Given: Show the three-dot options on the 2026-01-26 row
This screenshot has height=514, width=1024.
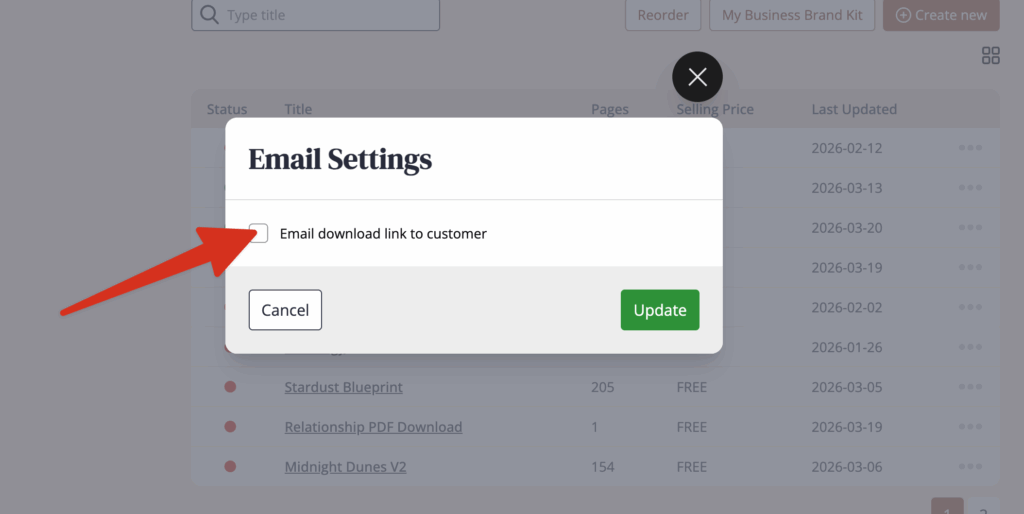Looking at the screenshot, I should 969,348.
